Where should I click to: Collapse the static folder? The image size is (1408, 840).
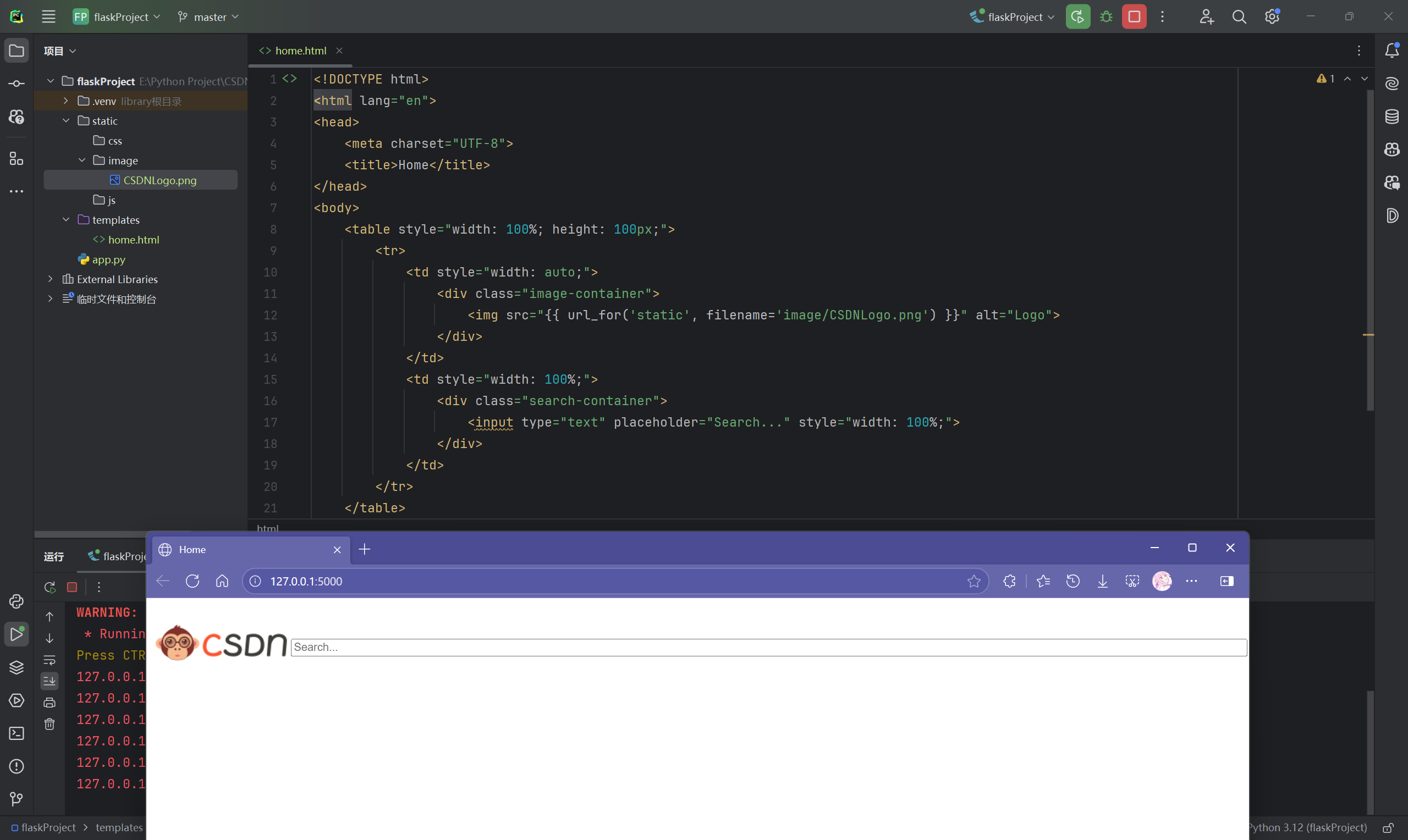pos(65,120)
